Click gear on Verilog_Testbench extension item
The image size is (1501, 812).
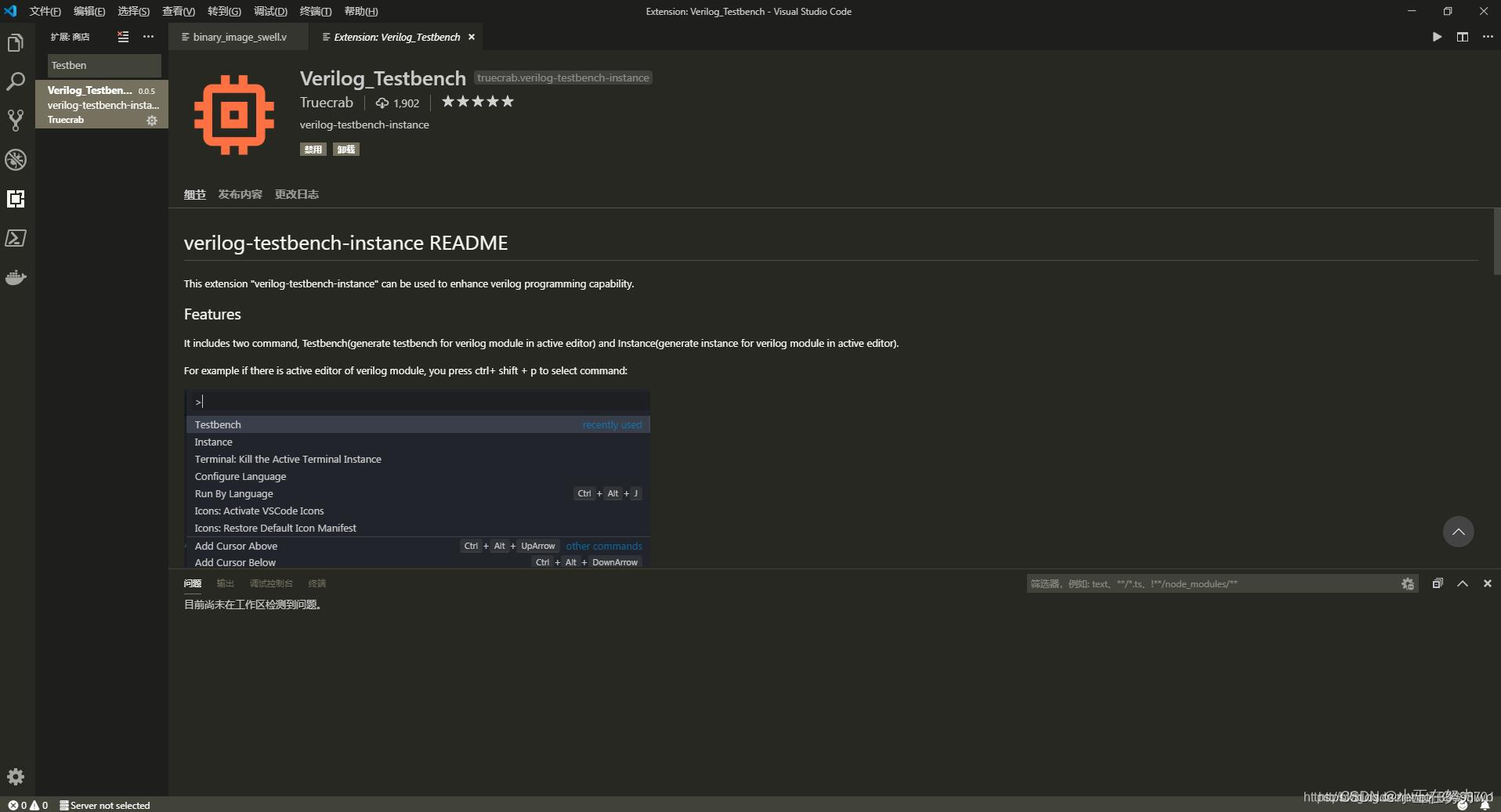[152, 121]
